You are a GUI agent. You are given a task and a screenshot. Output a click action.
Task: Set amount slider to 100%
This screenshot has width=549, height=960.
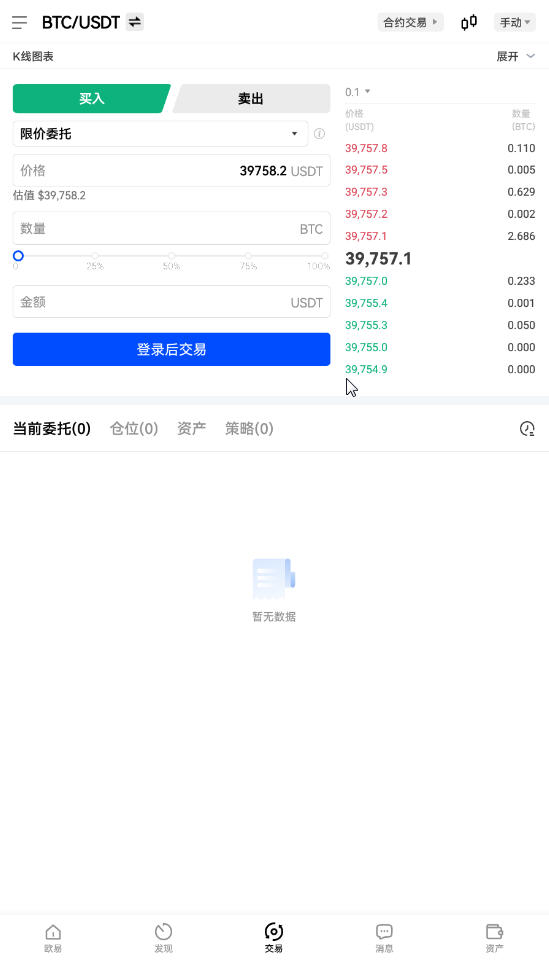(x=324, y=256)
